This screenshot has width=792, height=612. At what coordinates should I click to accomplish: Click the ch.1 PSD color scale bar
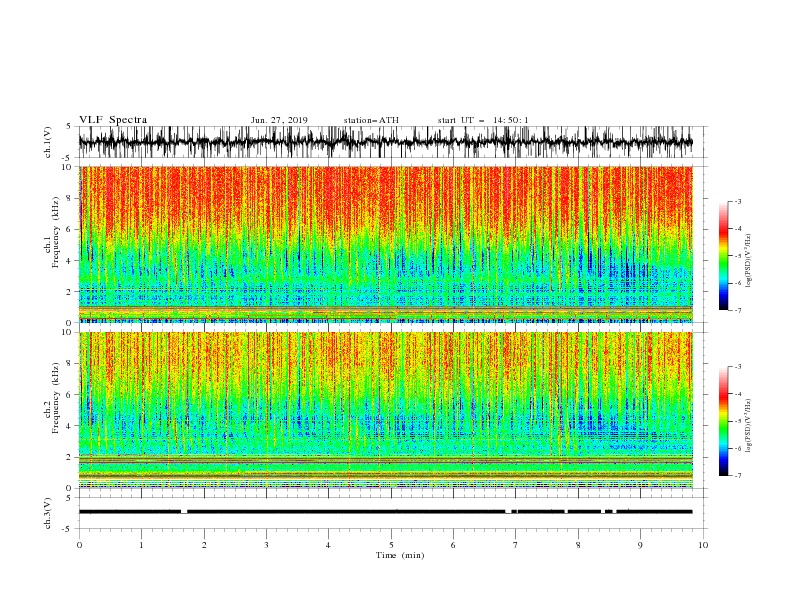(x=723, y=256)
